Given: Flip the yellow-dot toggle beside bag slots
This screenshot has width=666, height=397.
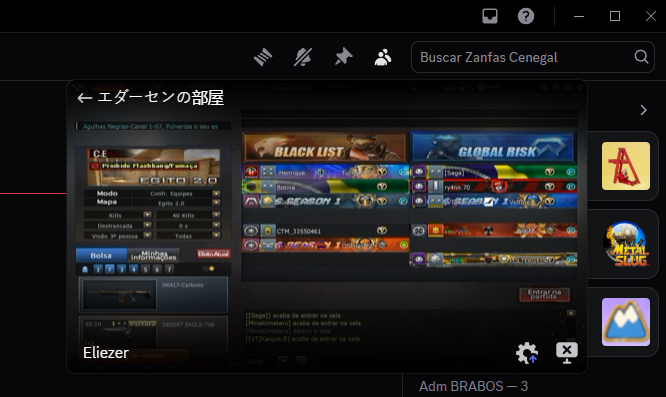Looking at the screenshot, I should [209, 269].
